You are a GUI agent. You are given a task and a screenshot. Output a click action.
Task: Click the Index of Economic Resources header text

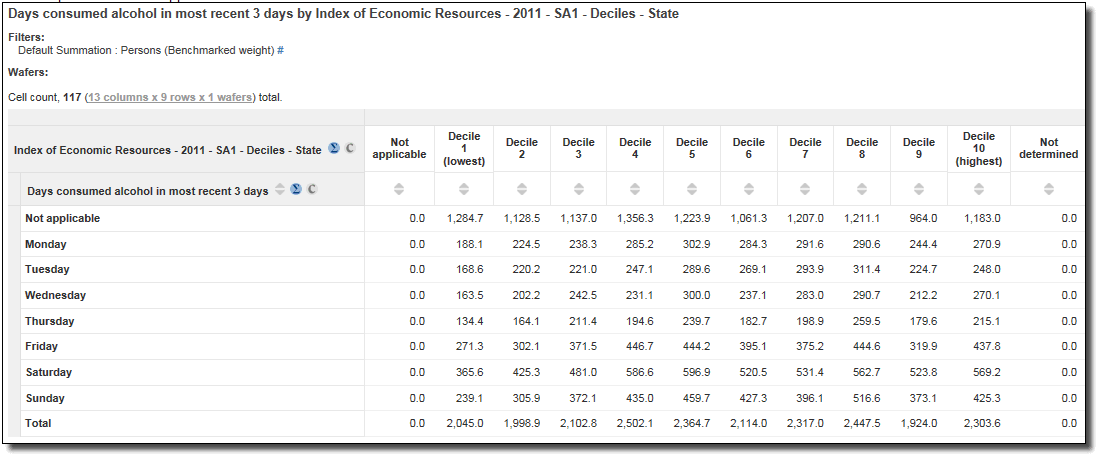(x=167, y=150)
